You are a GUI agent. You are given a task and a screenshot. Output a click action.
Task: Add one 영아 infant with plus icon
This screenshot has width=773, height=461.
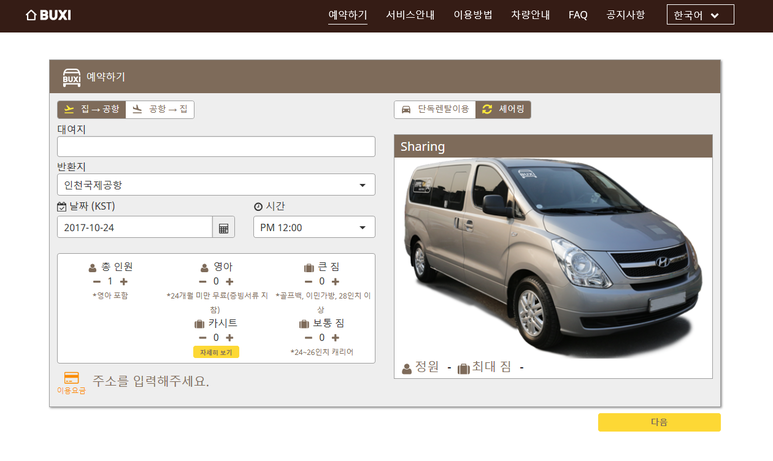tap(230, 282)
